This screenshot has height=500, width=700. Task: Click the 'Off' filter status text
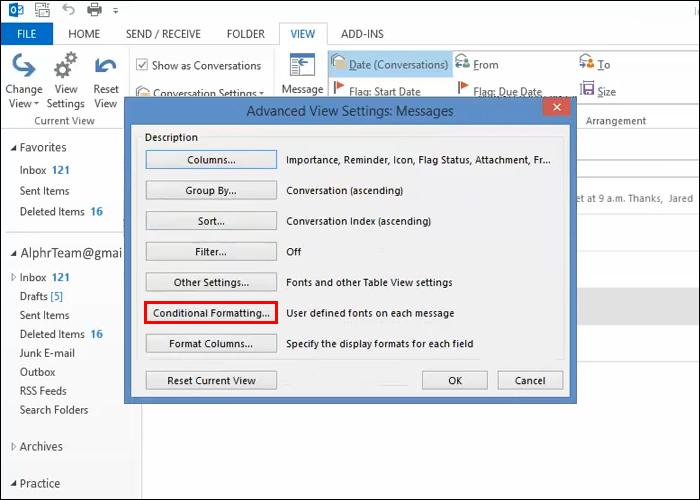point(293,252)
